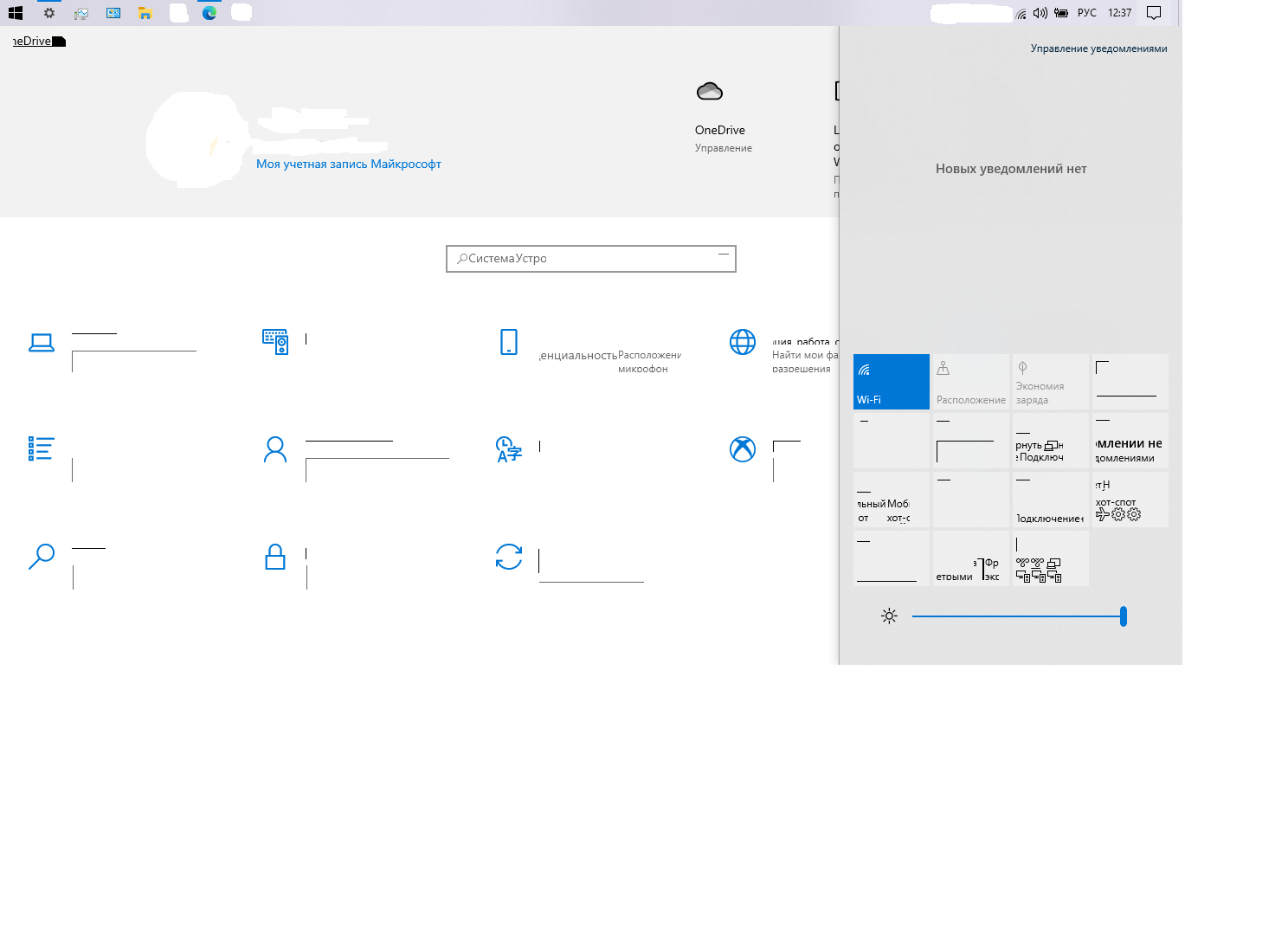Click the РУС language indicator
This screenshot has width=1288, height=935.
[x=1087, y=13]
